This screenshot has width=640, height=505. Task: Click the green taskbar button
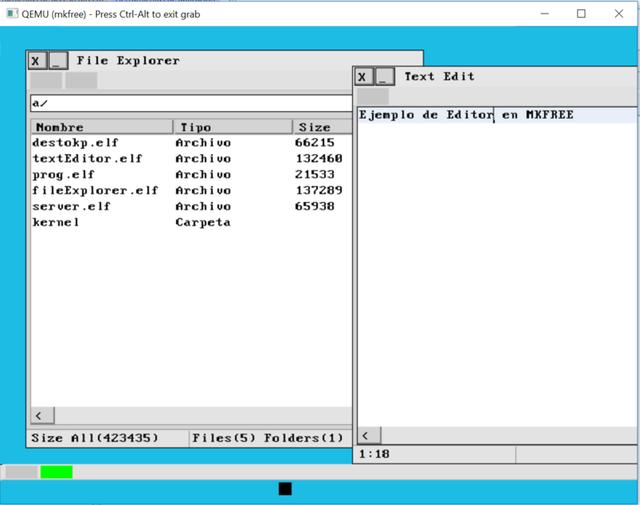coord(56,472)
